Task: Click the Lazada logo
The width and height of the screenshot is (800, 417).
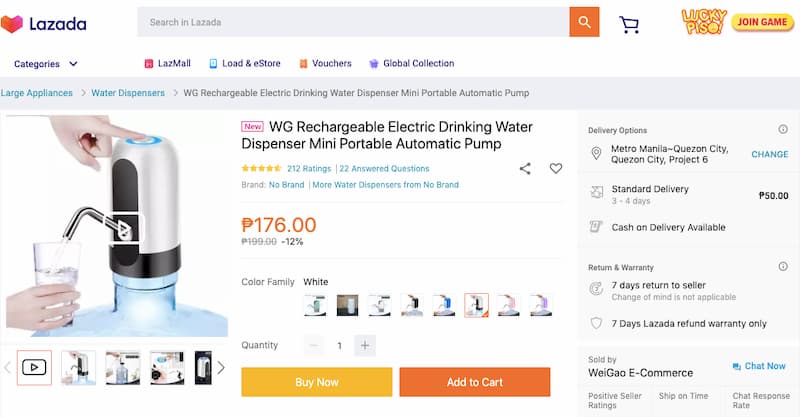Action: [x=44, y=23]
